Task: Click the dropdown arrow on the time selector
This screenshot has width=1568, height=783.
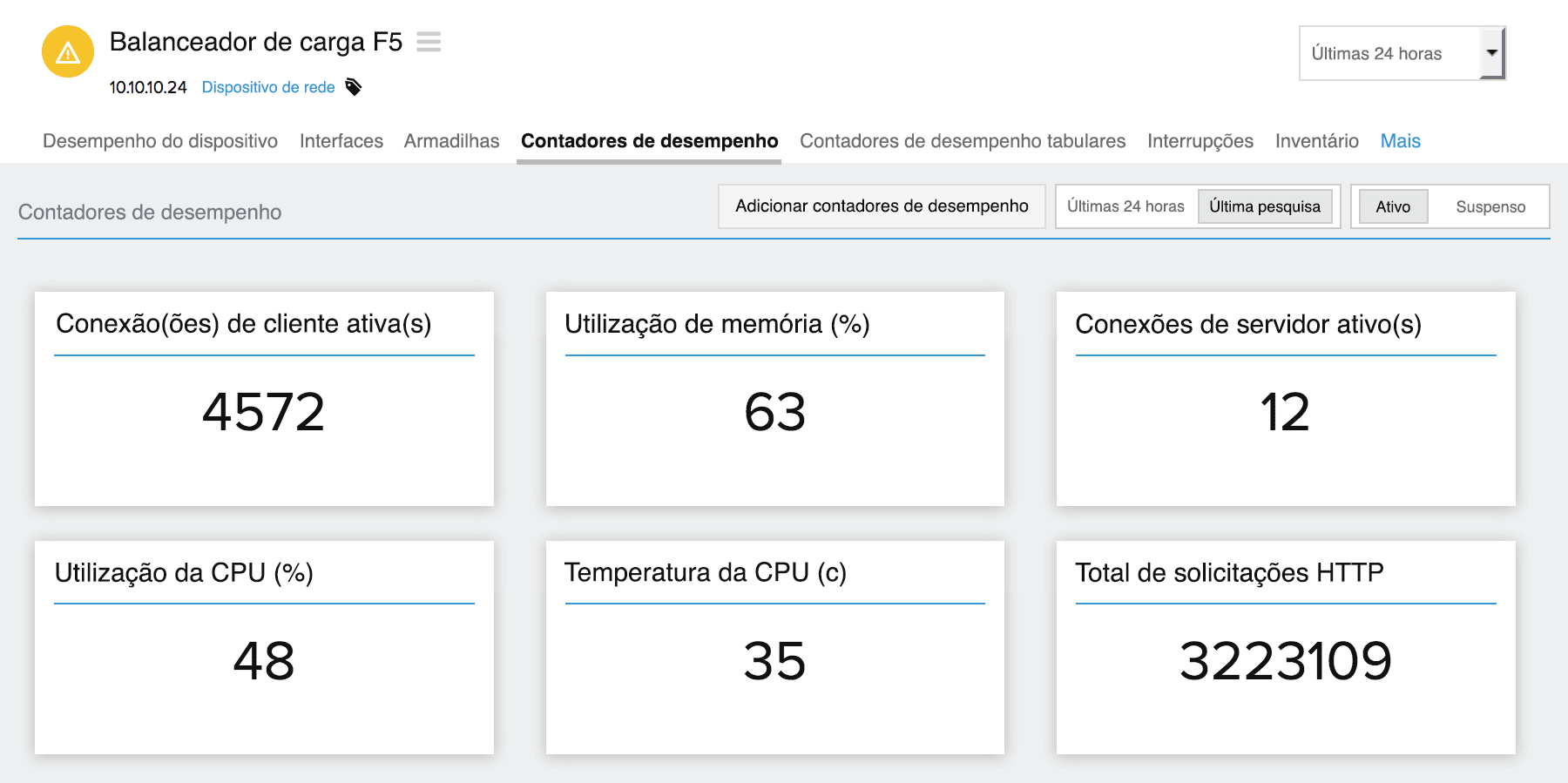Action: pyautogui.click(x=1493, y=52)
